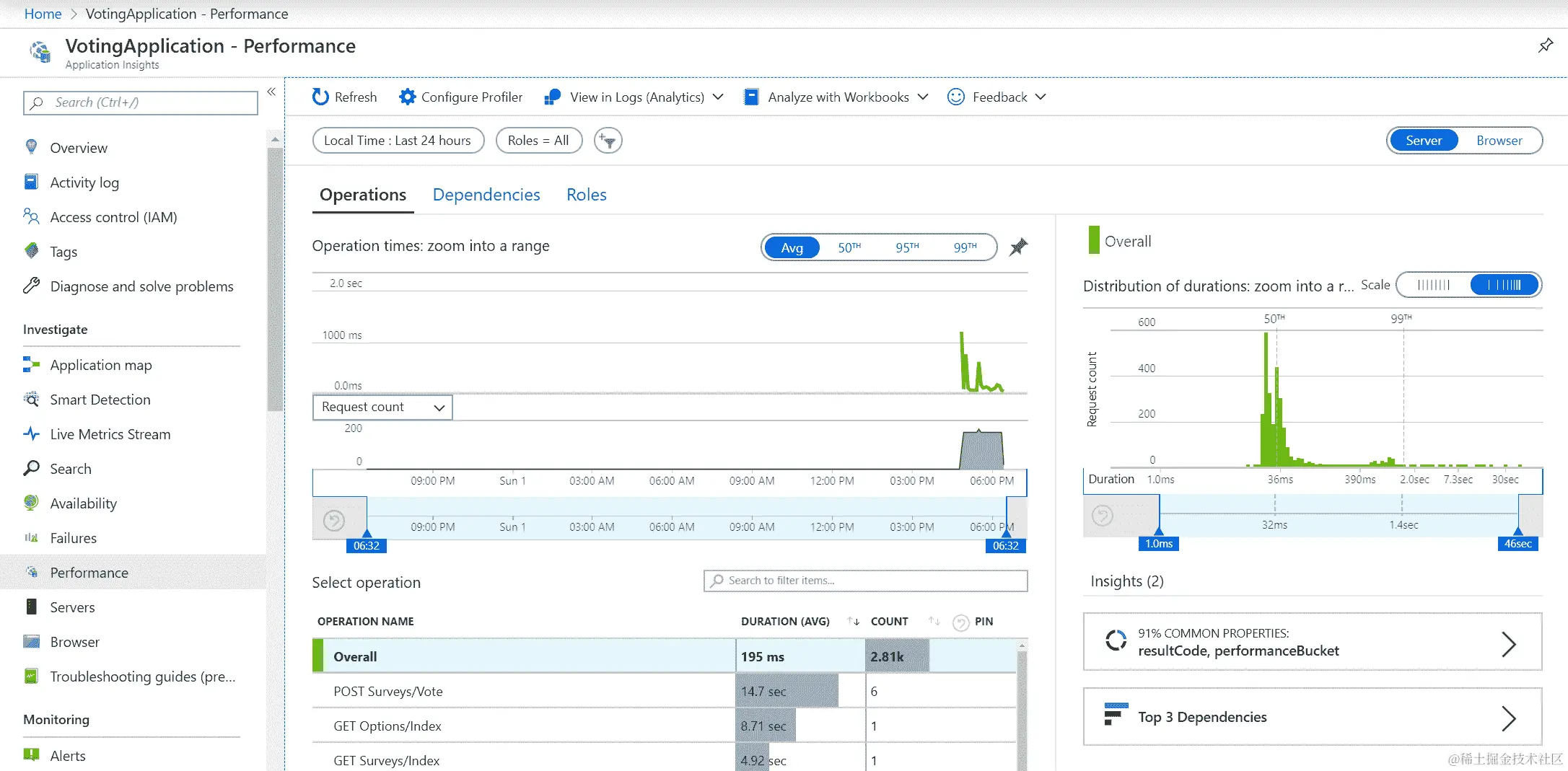Open Availability in sidebar
Image resolution: width=1568 pixels, height=771 pixels.
tap(83, 503)
